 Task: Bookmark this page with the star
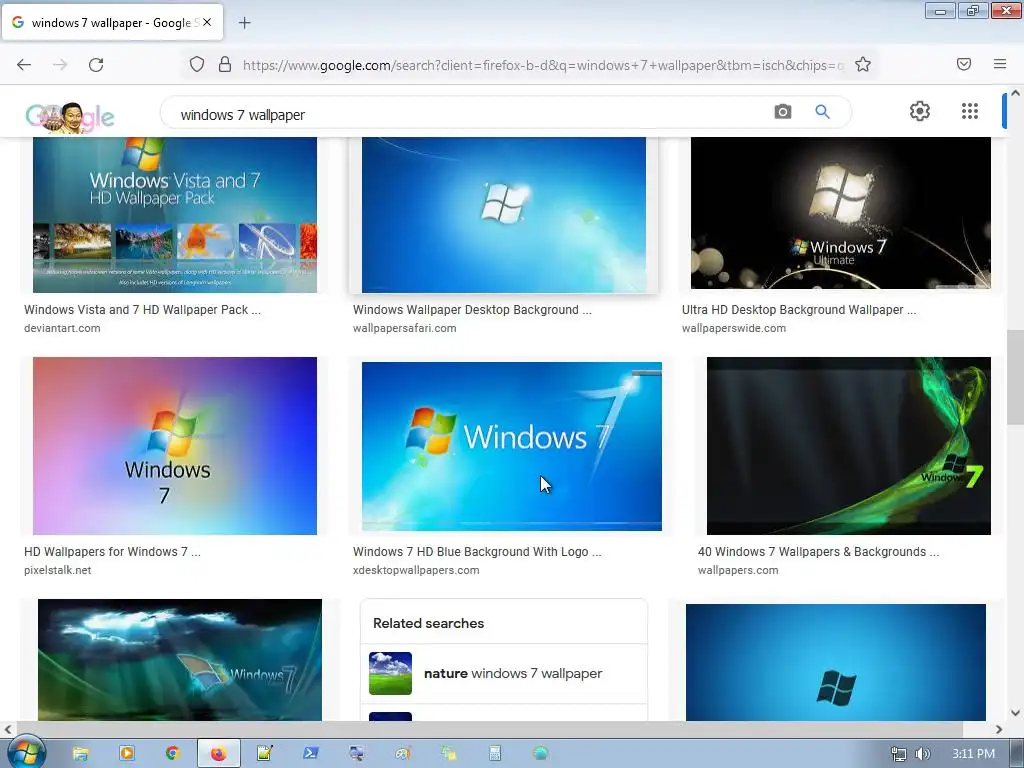point(863,64)
